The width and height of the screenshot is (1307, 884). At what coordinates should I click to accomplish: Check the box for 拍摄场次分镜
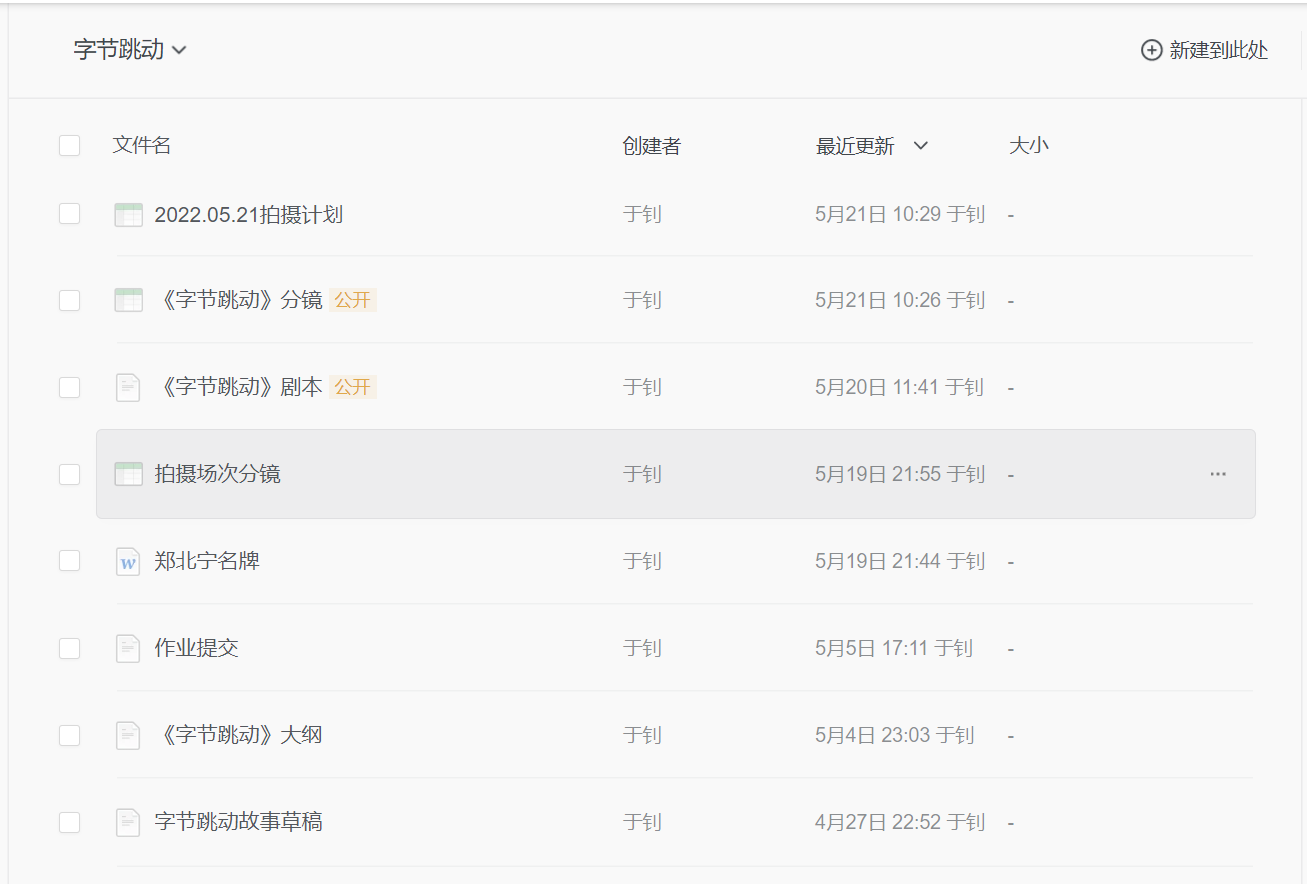tap(69, 474)
